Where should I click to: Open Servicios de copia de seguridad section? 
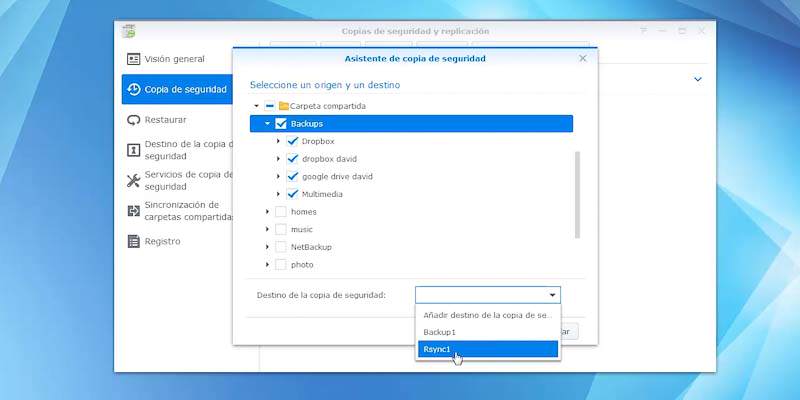(x=177, y=181)
